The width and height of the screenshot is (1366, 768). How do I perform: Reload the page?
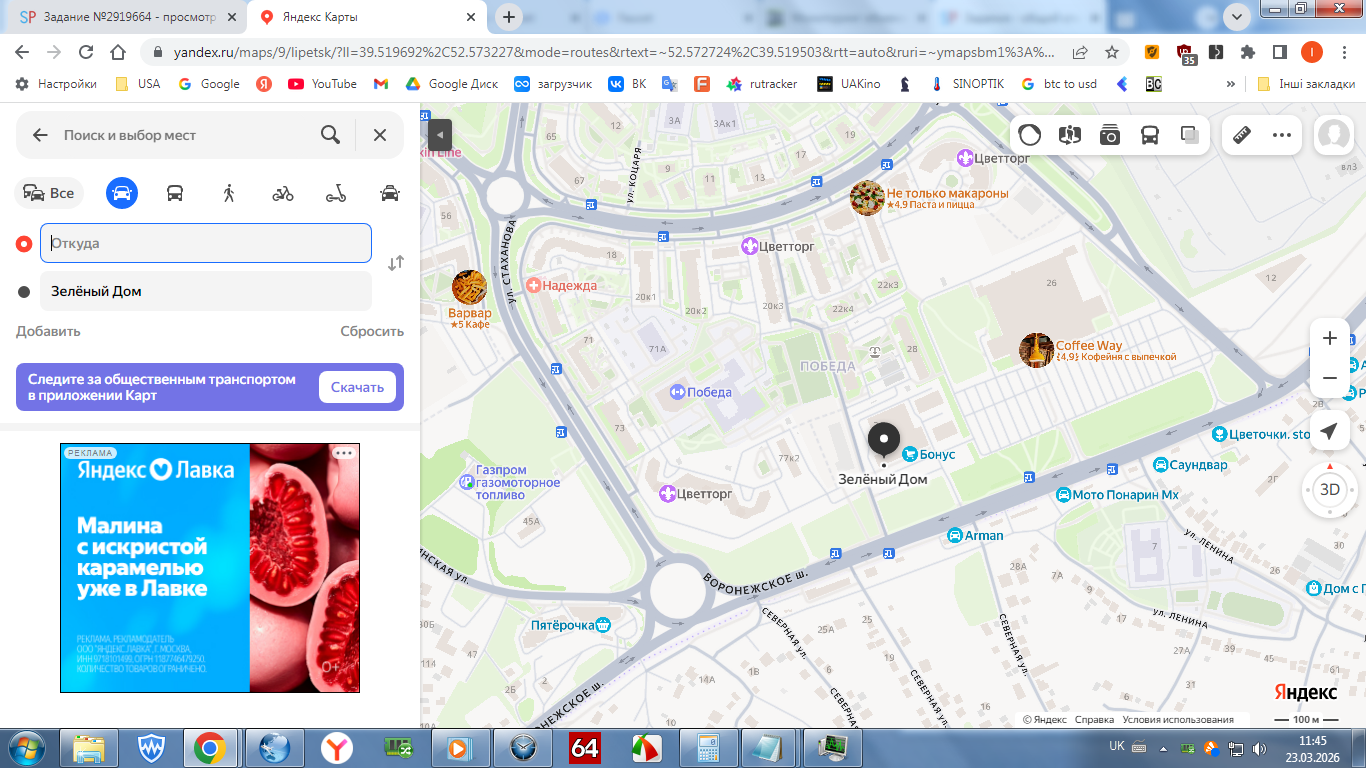click(86, 52)
